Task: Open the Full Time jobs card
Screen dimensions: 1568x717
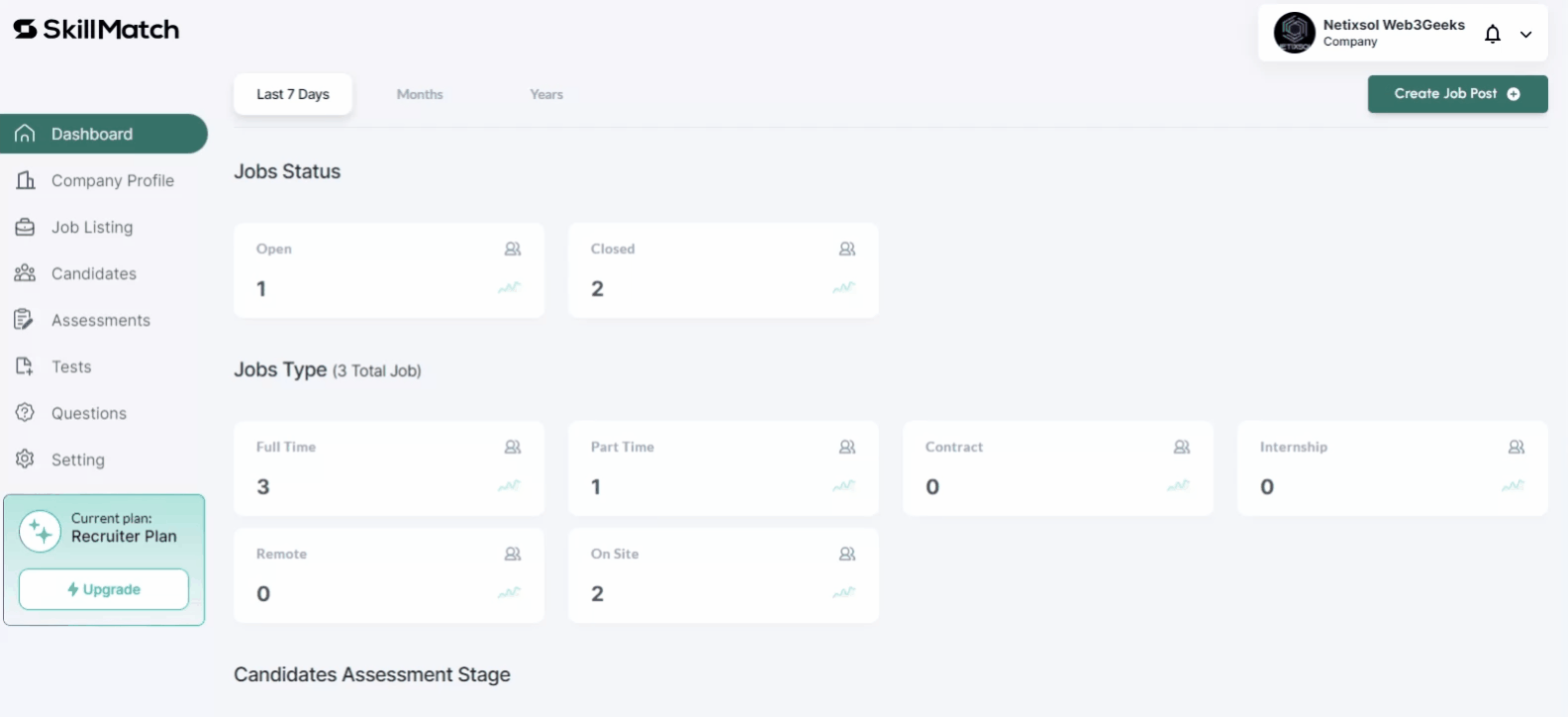Action: pos(389,468)
